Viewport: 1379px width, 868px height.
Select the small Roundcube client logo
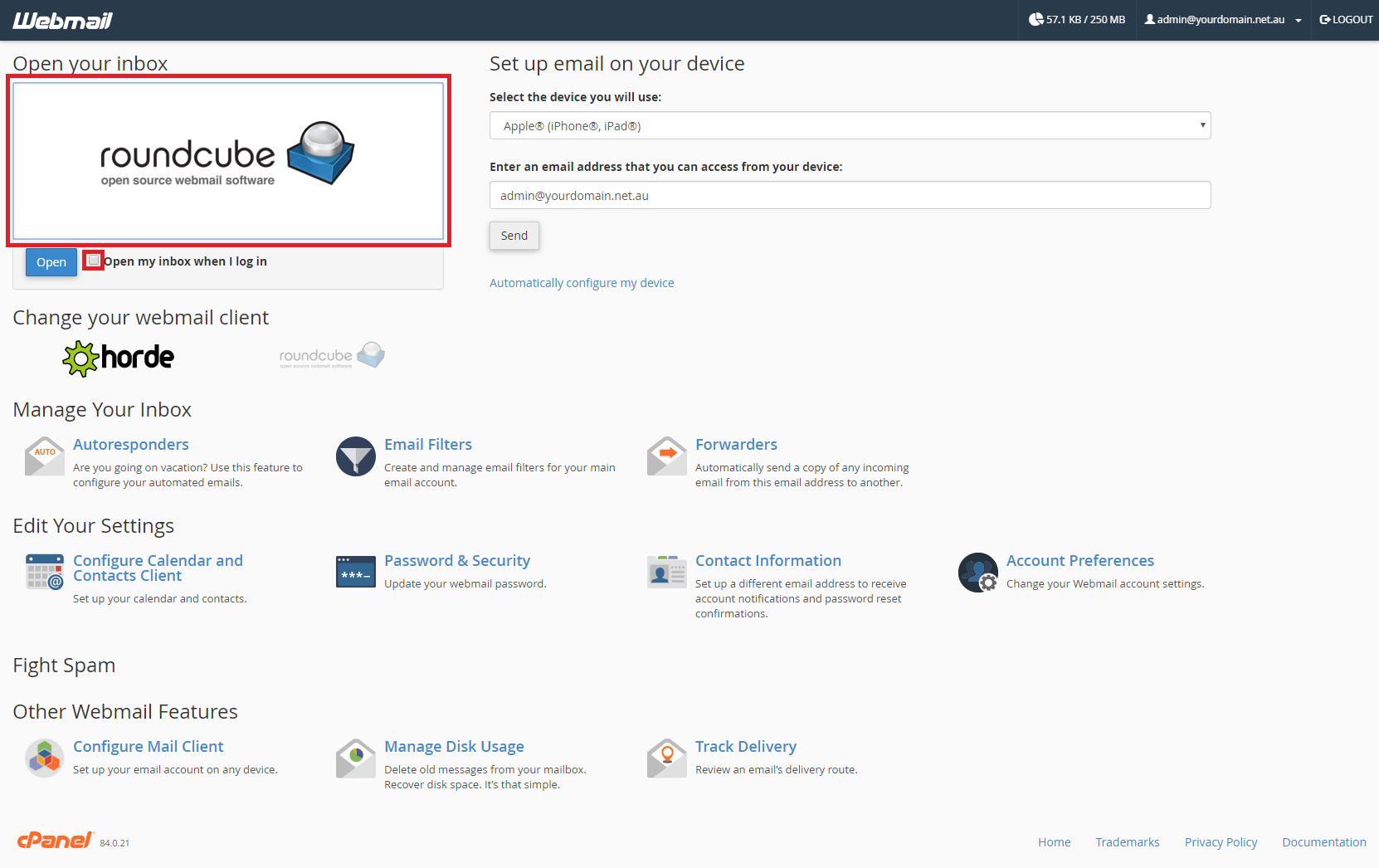tap(332, 355)
